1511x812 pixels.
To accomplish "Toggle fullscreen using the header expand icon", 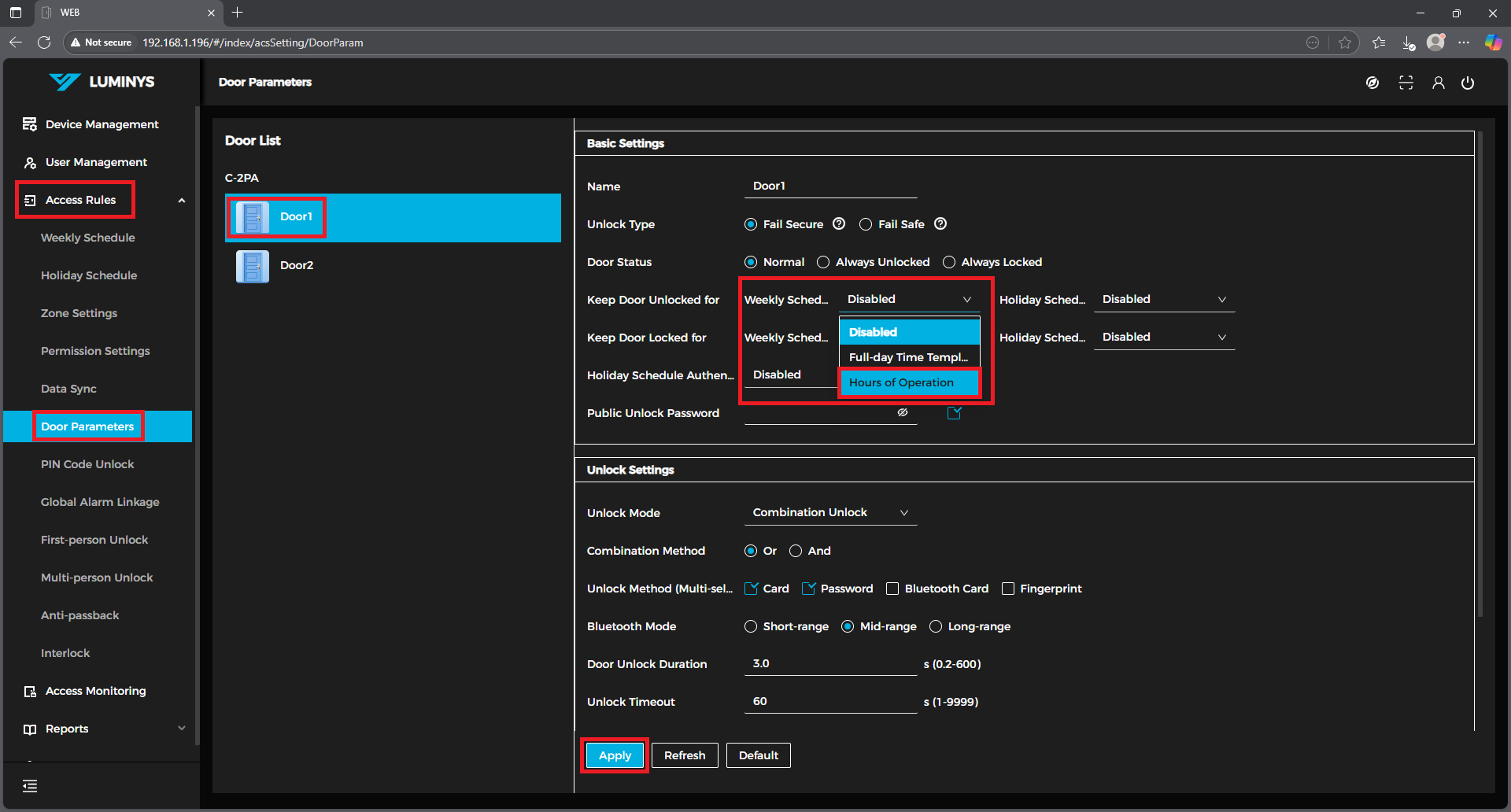I will (x=1406, y=83).
